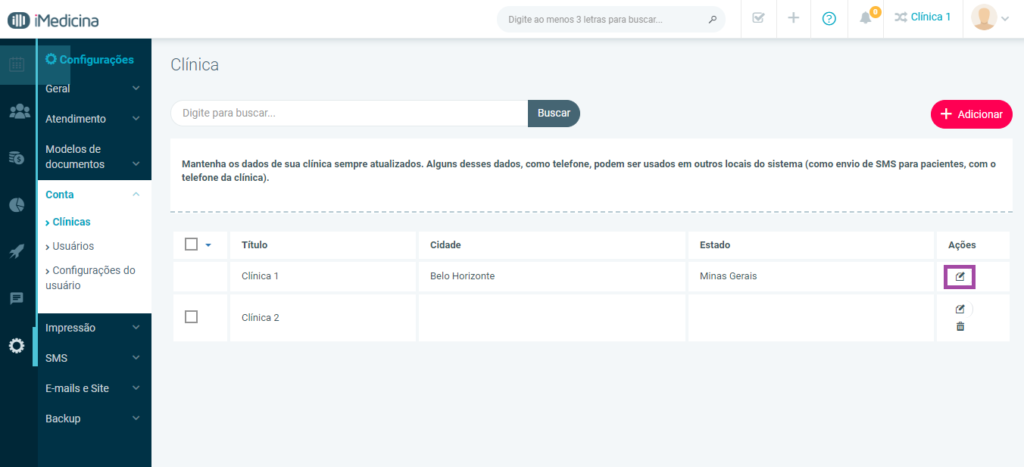The width and height of the screenshot is (1024, 467).
Task: Click the Cidade column header
Action: click(446, 245)
